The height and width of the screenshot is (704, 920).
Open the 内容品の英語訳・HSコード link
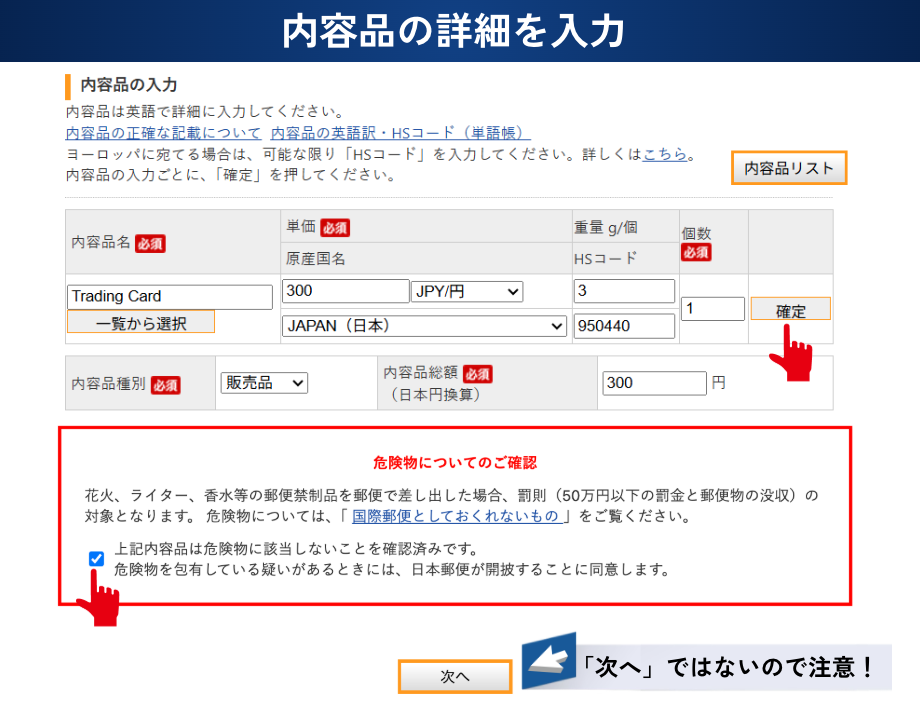coord(400,133)
